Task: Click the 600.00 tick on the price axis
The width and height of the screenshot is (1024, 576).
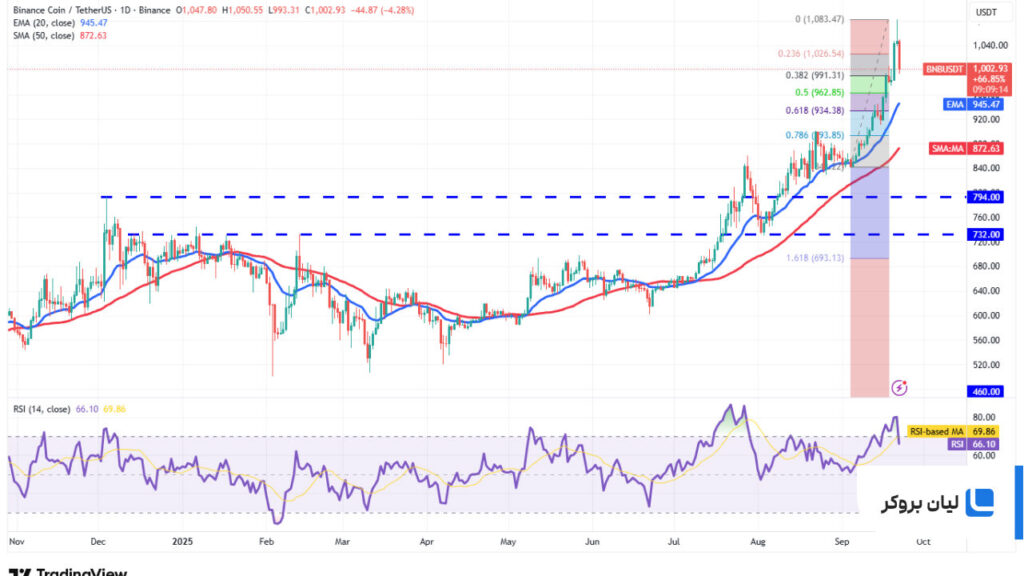Action: coord(987,315)
